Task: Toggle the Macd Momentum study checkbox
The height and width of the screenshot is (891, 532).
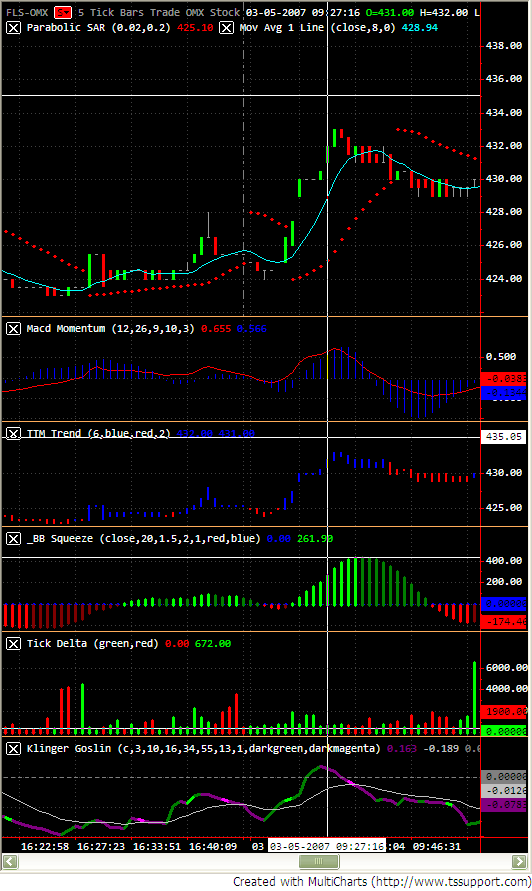Action: coord(13,328)
